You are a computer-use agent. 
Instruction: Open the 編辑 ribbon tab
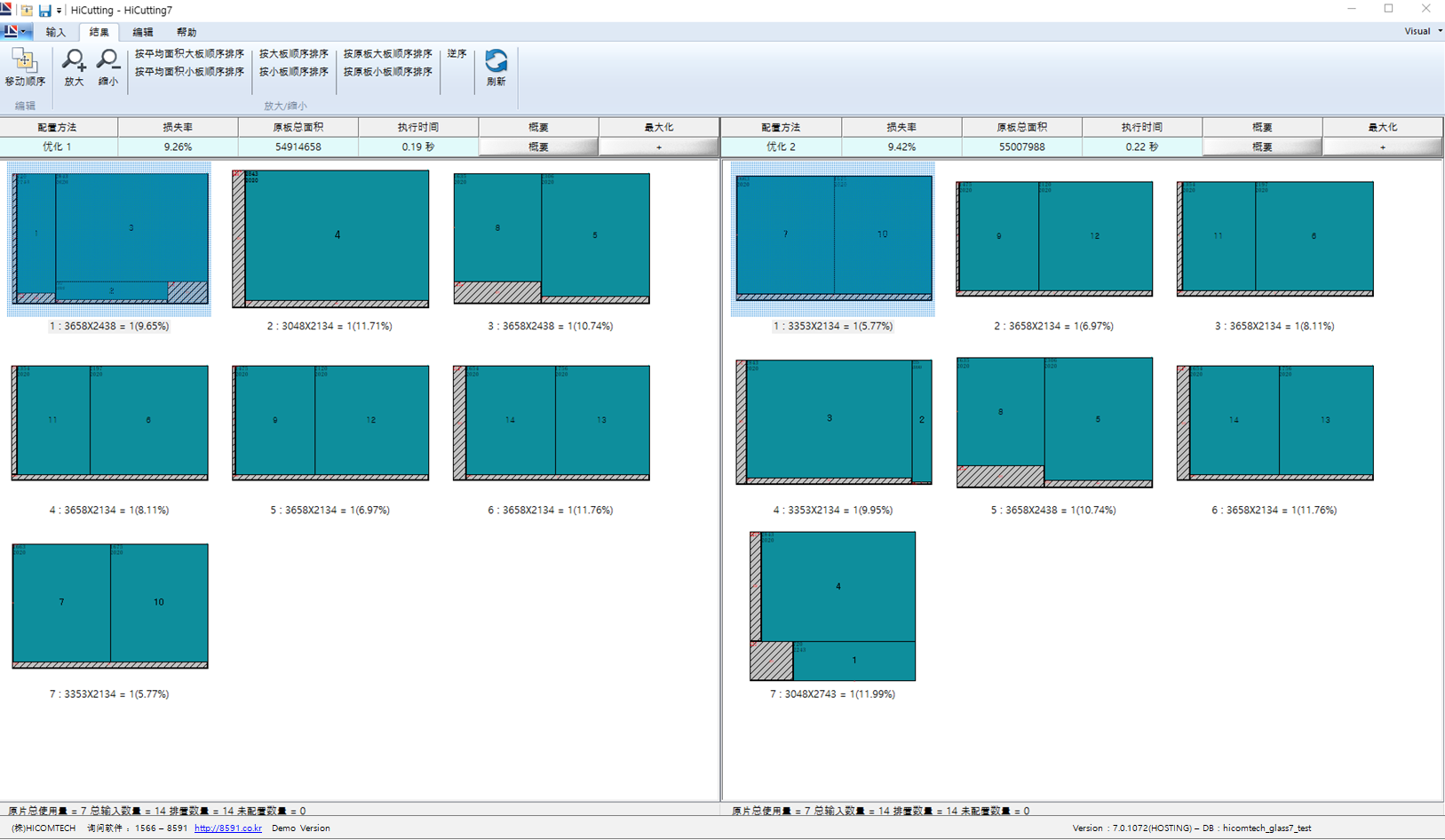(142, 32)
